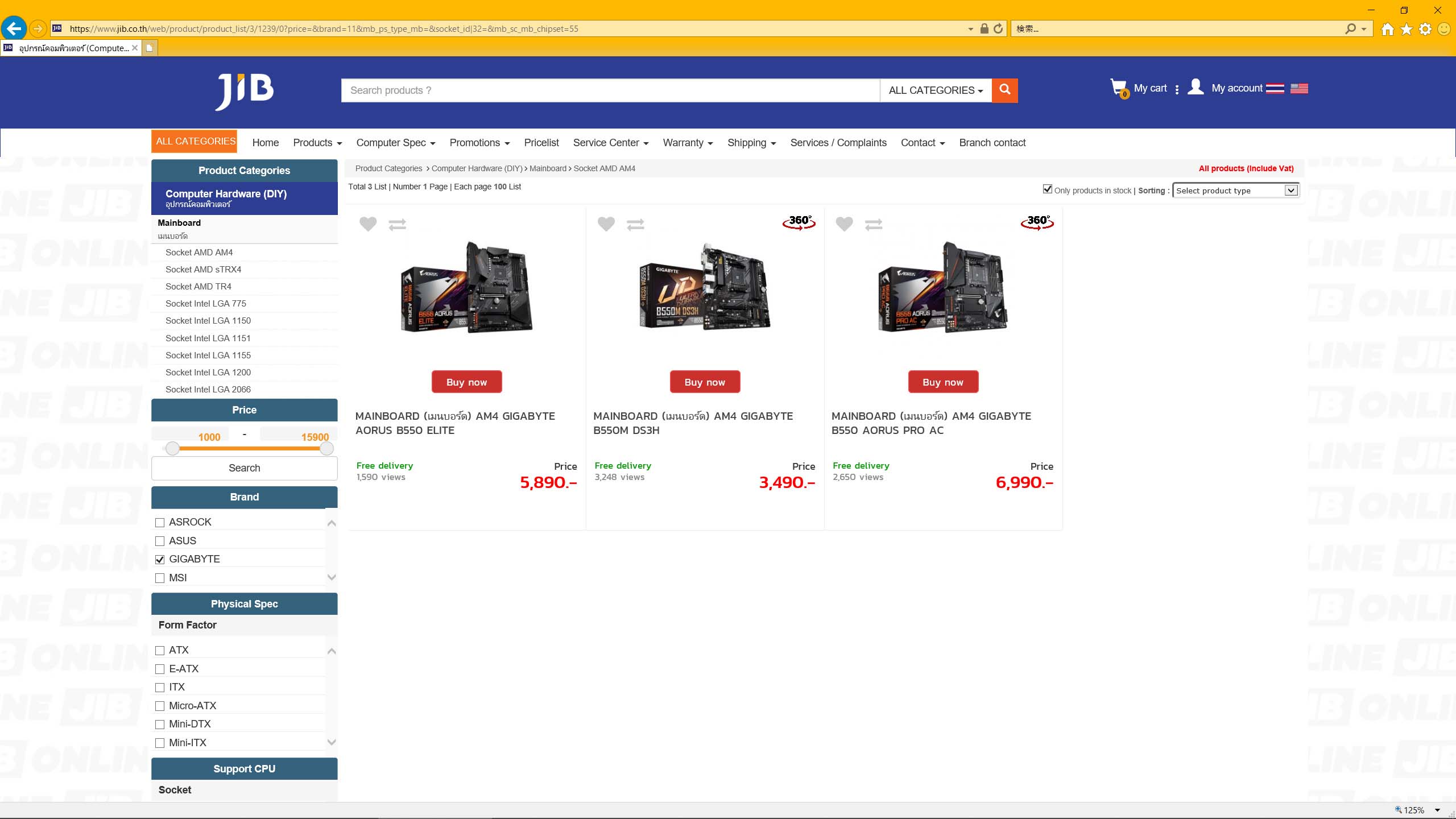1456x819 pixels.
Task: Click the B550M DS3H product image
Action: (705, 287)
